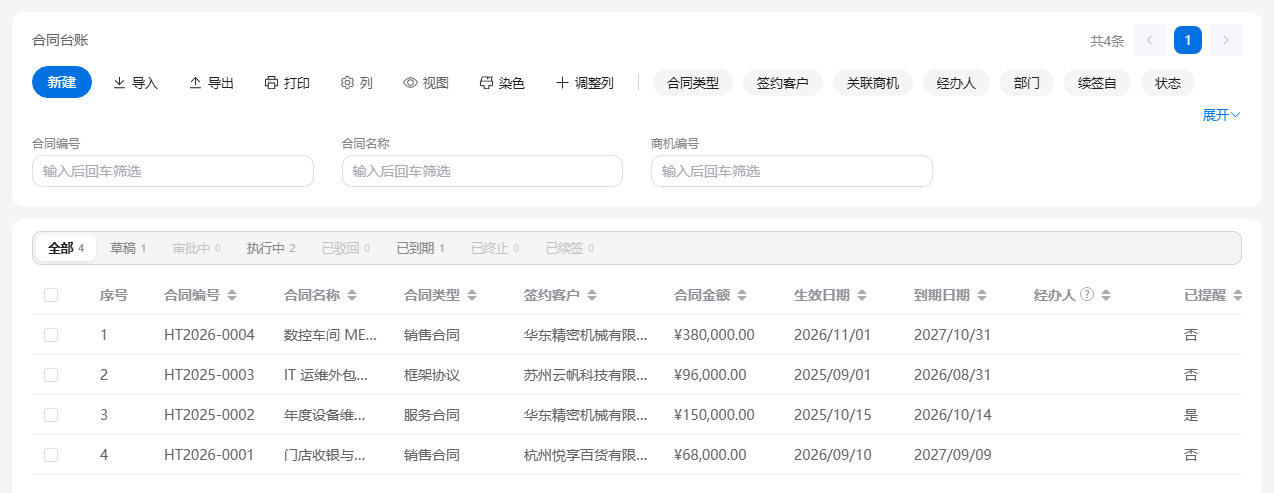This screenshot has width=1274, height=493.
Task: Click contract number HT2026-0004
Action: coord(209,335)
